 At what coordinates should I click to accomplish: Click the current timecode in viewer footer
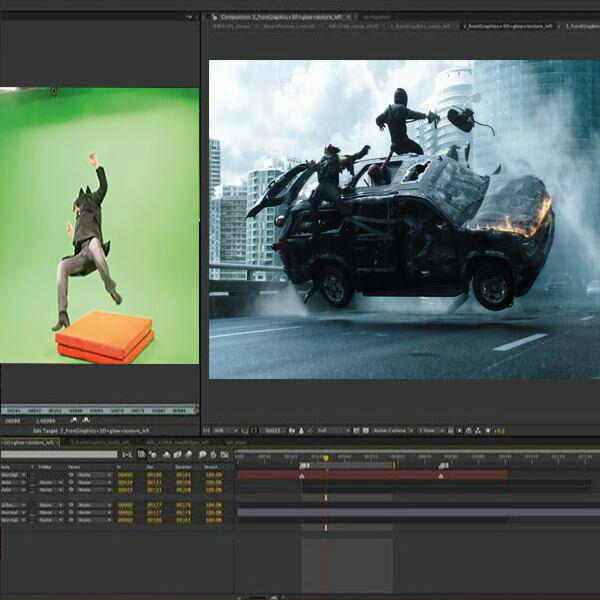(272, 431)
